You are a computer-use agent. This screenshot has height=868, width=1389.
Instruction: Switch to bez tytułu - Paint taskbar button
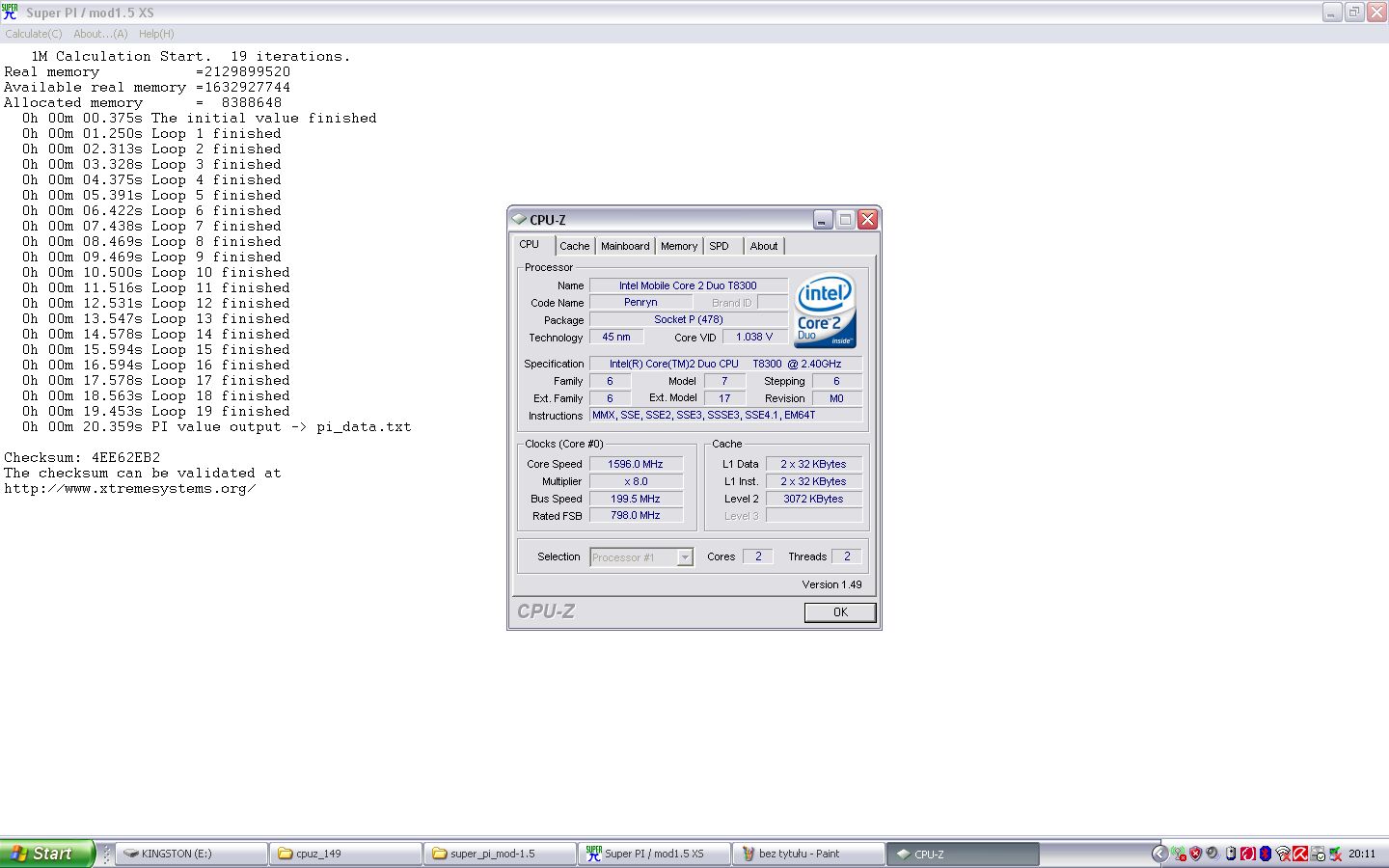click(x=809, y=854)
